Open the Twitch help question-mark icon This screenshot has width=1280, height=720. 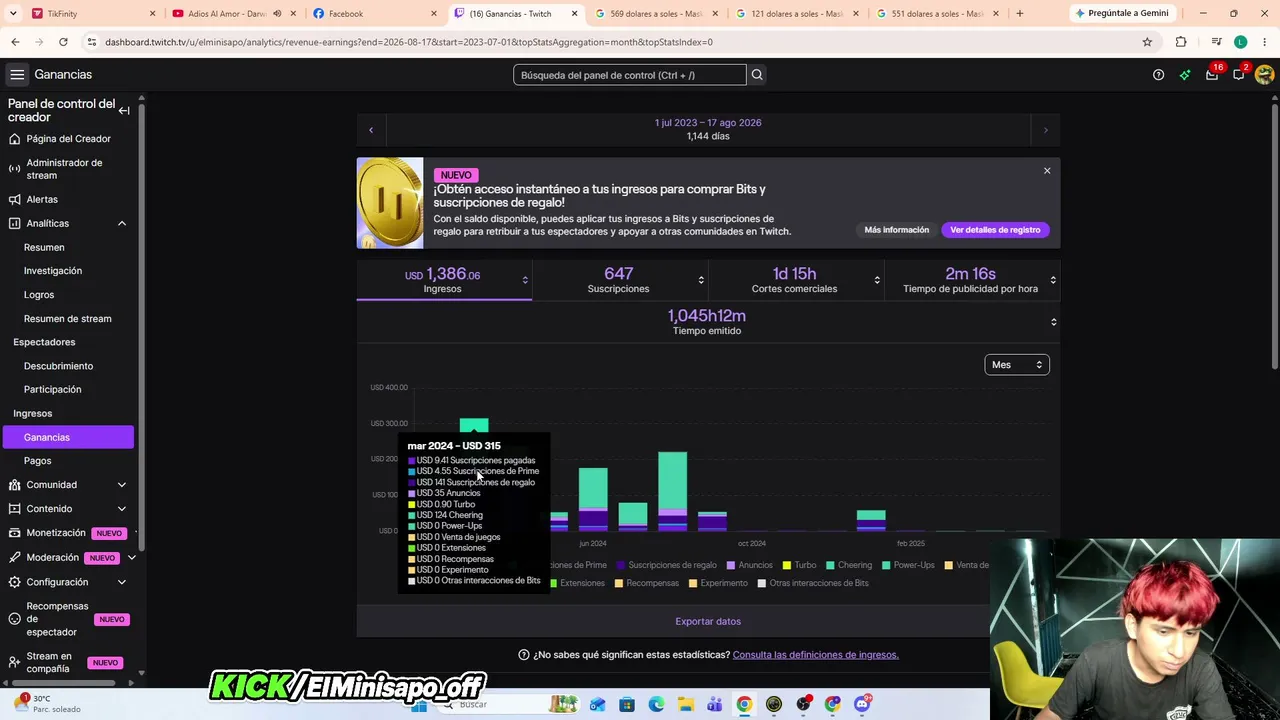point(1158,75)
